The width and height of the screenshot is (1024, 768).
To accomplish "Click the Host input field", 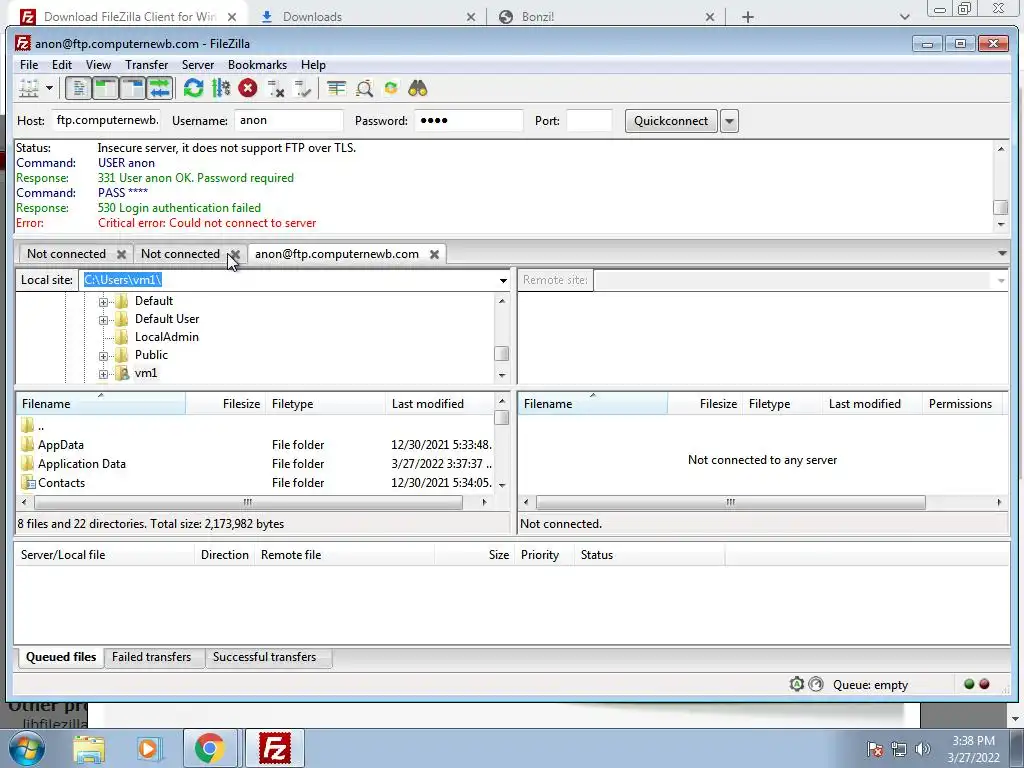I will 106,120.
